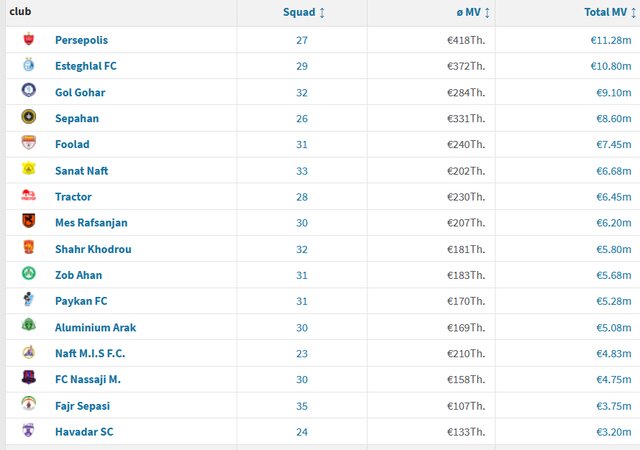Viewport: 640px width, 450px height.
Task: Click the Tractor club crest icon
Action: pyautogui.click(x=28, y=196)
